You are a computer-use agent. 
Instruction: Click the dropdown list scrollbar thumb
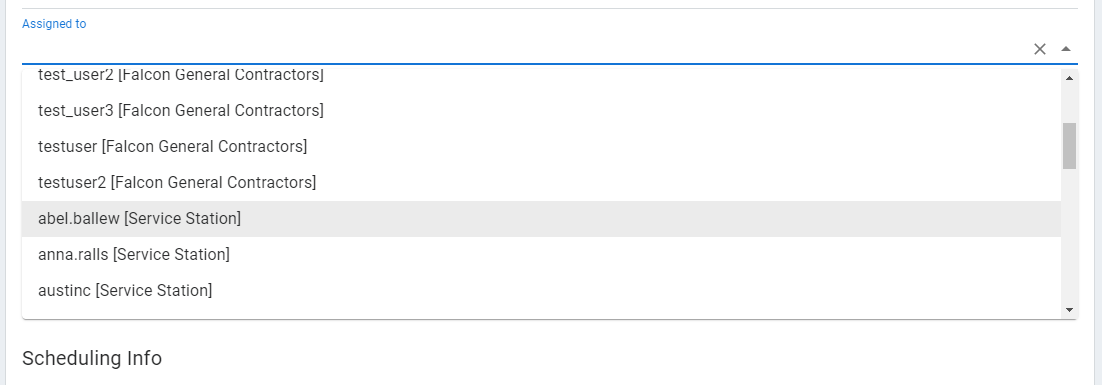point(1069,145)
